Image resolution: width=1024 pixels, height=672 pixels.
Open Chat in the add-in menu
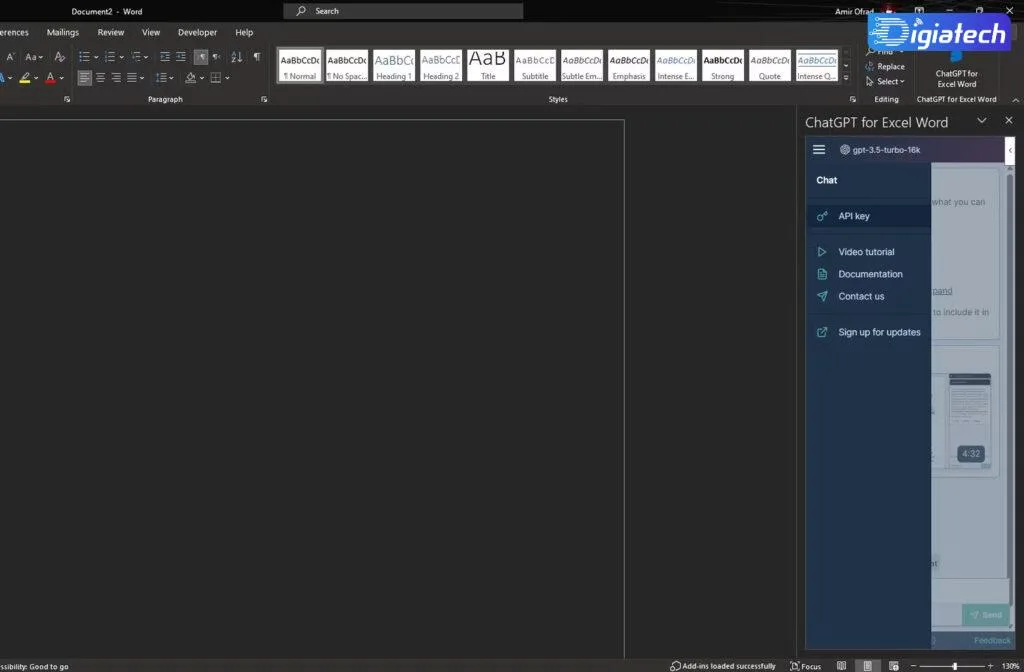[827, 180]
